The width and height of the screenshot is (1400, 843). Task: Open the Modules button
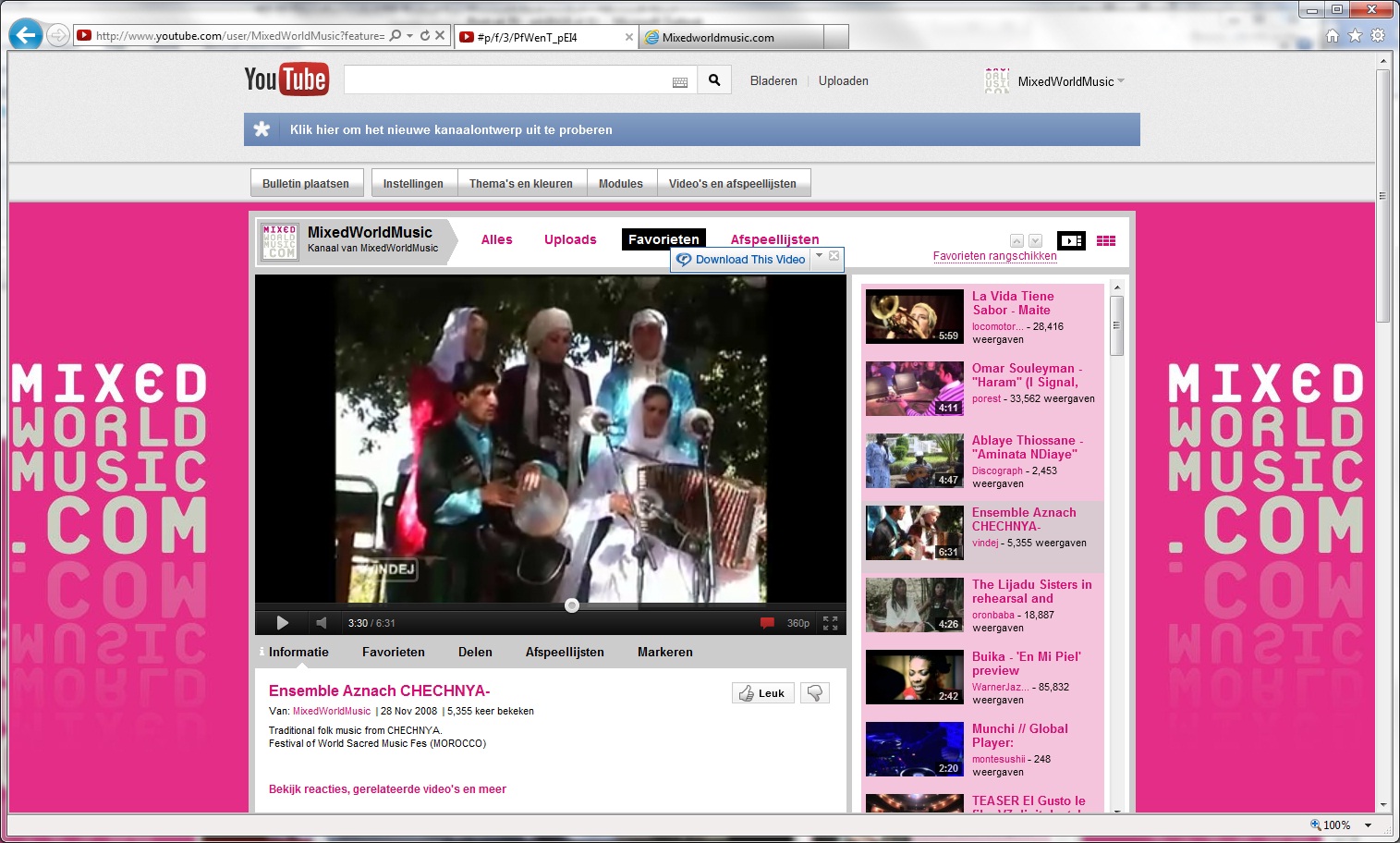621,183
